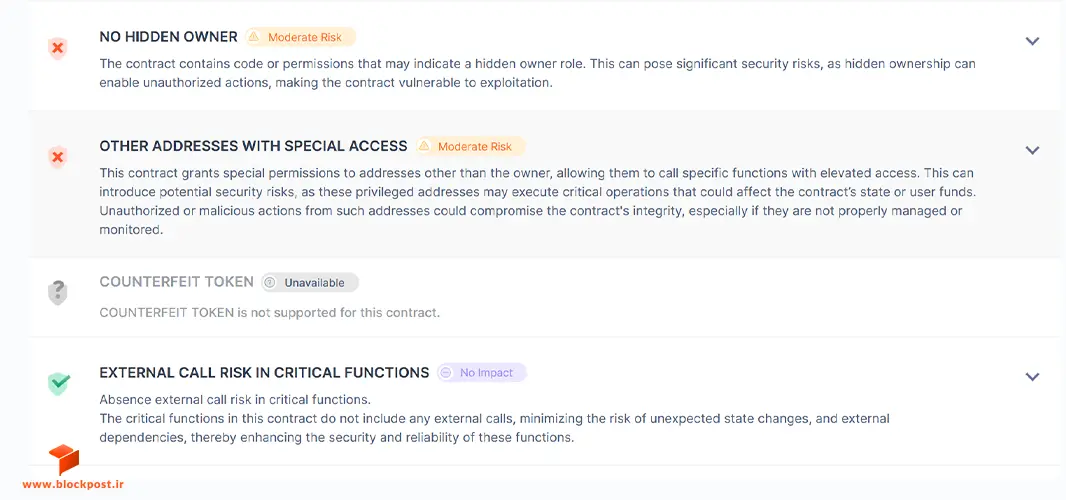Click the red shield icon beside Other Addresses
This screenshot has width=1066, height=500.
coord(58,158)
